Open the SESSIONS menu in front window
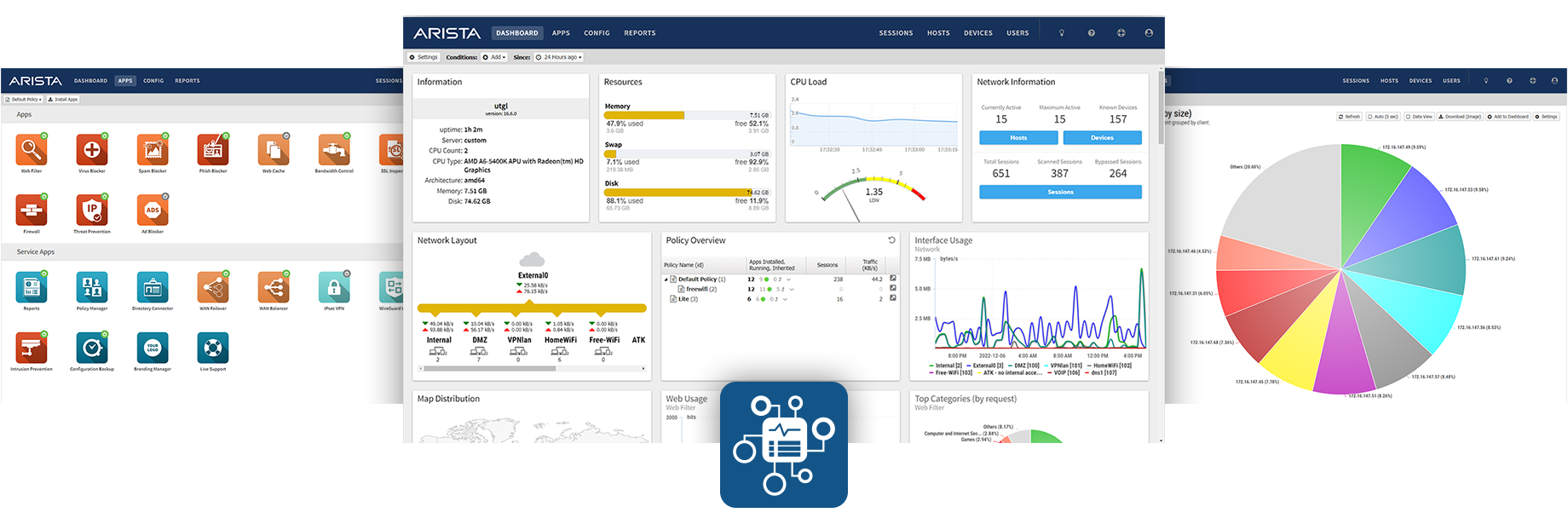The image size is (1568, 524). tap(896, 33)
